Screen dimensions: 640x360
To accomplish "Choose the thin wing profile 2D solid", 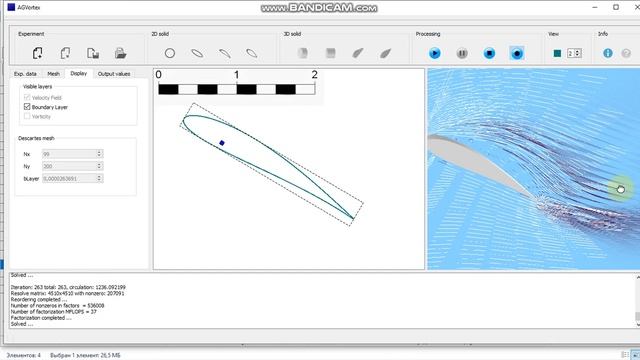I will click(x=224, y=53).
